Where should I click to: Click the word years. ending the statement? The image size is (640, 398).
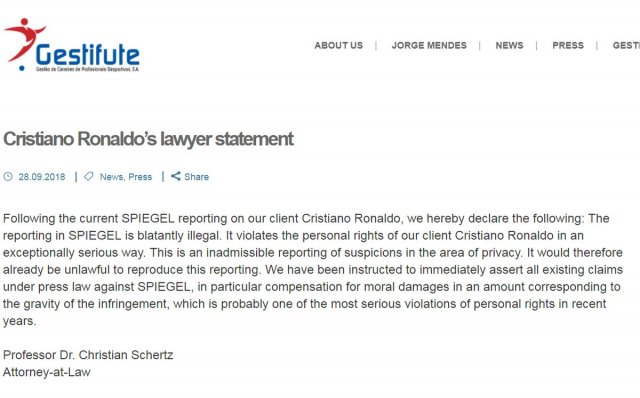20,322
